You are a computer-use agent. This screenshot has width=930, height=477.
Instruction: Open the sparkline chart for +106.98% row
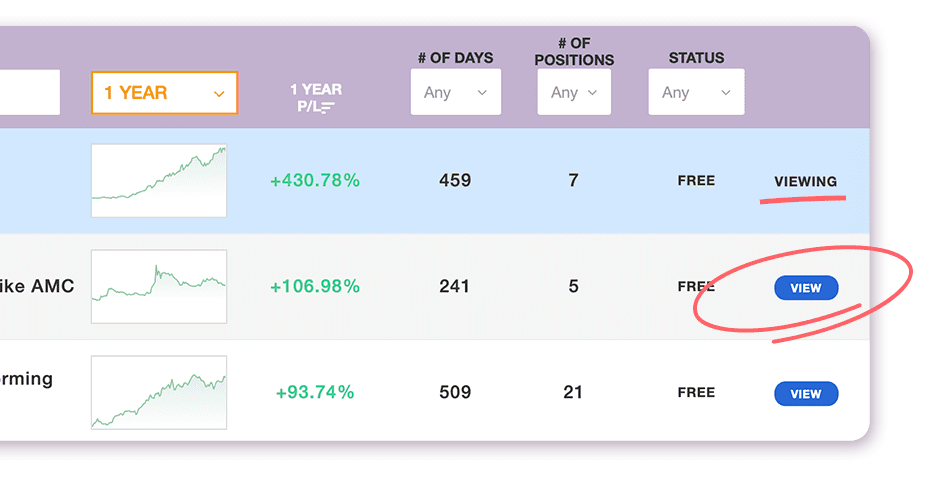point(159,287)
